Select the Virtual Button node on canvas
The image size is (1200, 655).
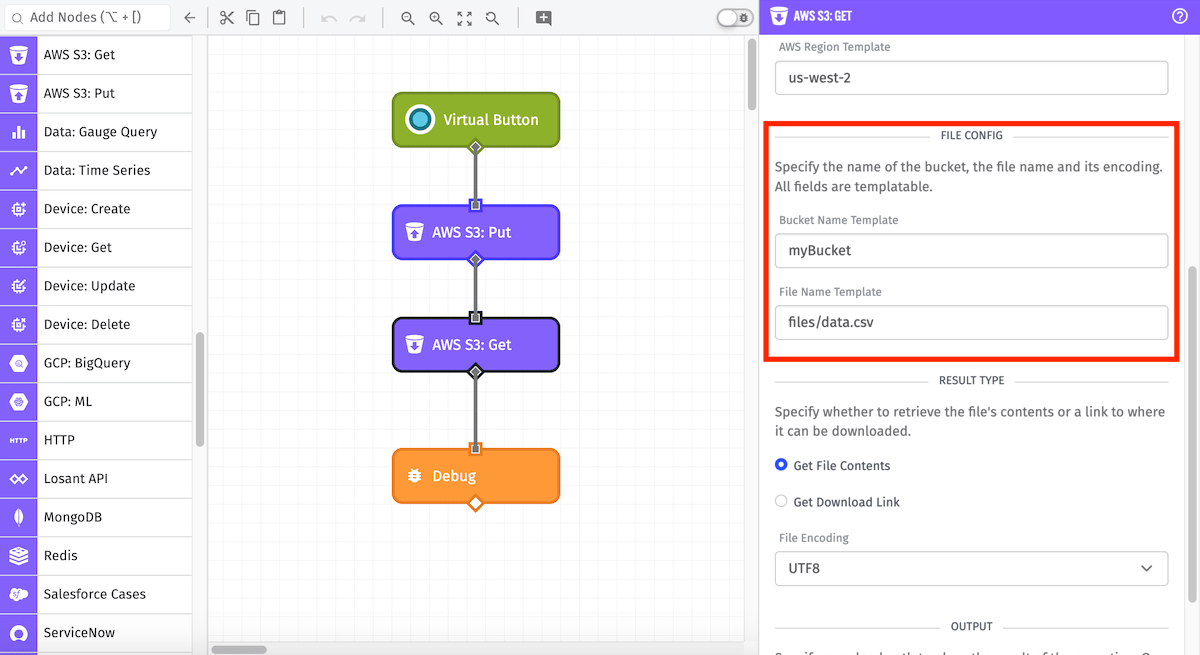[476, 119]
